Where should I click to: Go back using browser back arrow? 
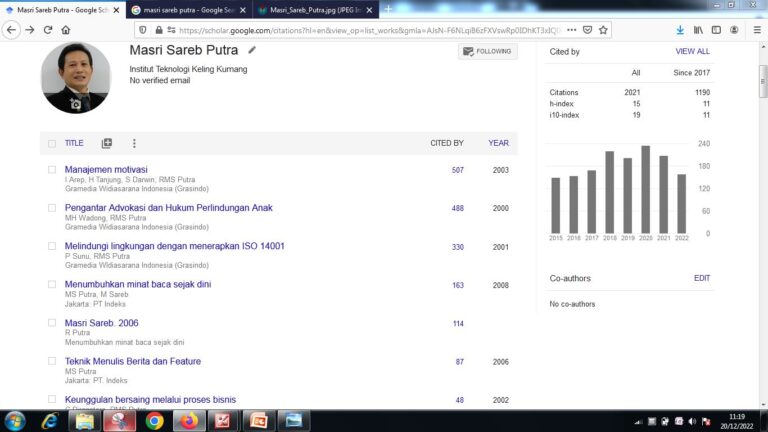pos(11,30)
